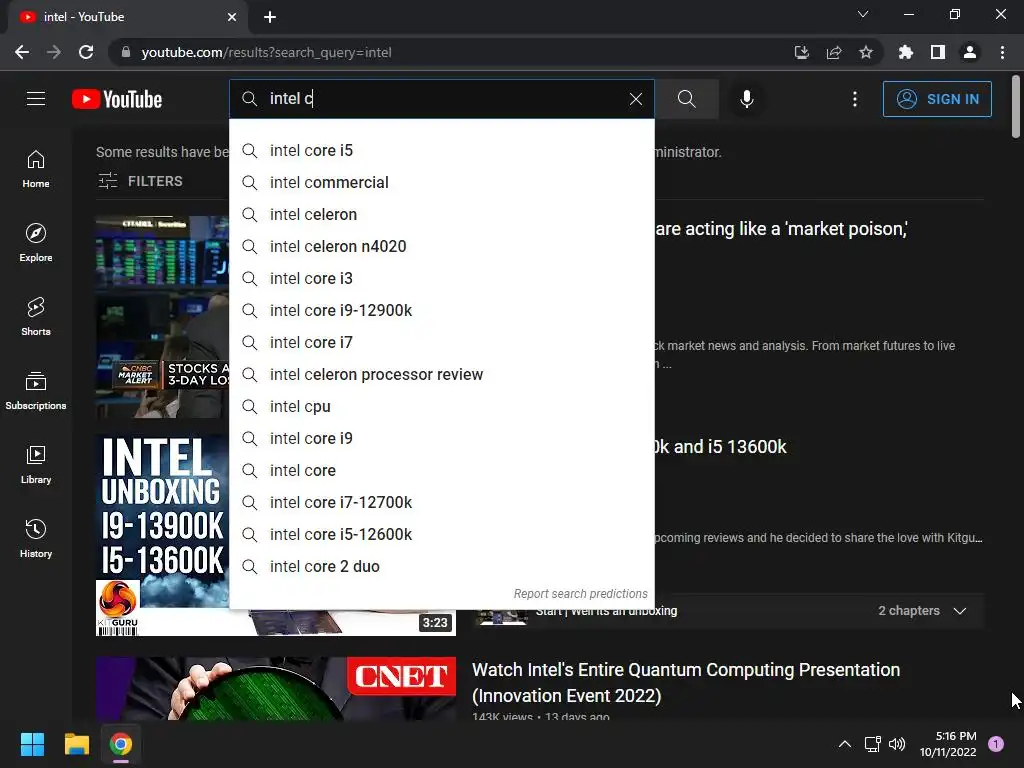Pick suggestion 'intel core 2 duo'
The image size is (1024, 768).
441,566
